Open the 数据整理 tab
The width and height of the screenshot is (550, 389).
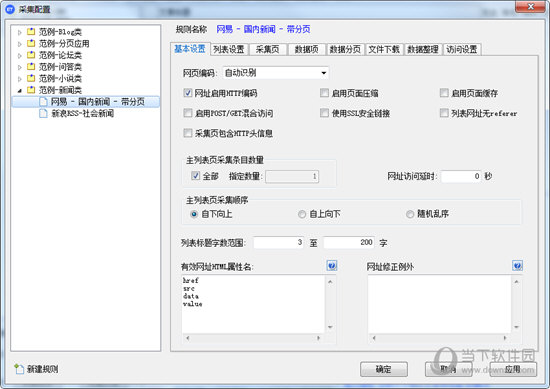point(423,49)
